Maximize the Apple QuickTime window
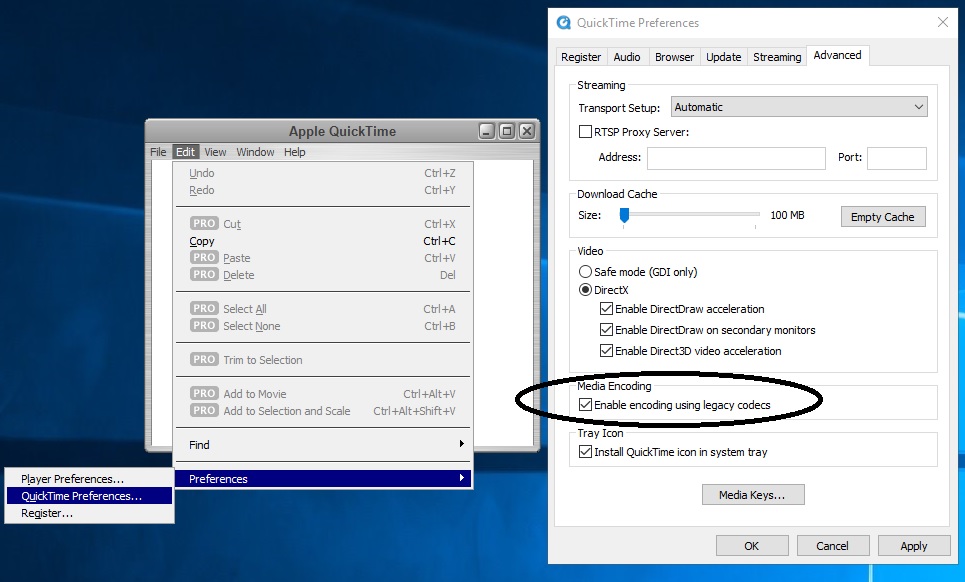The width and height of the screenshot is (965, 582). point(507,131)
